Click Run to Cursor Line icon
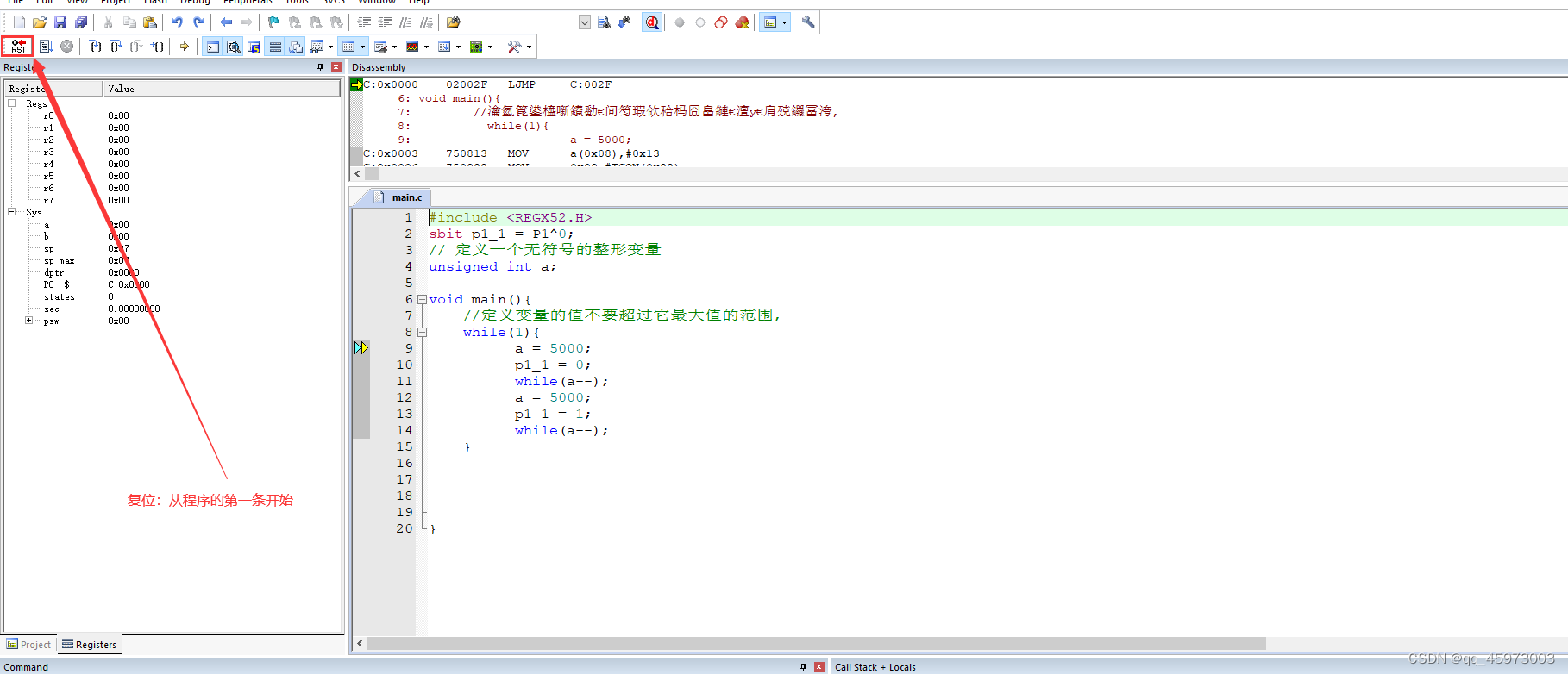 point(157,47)
